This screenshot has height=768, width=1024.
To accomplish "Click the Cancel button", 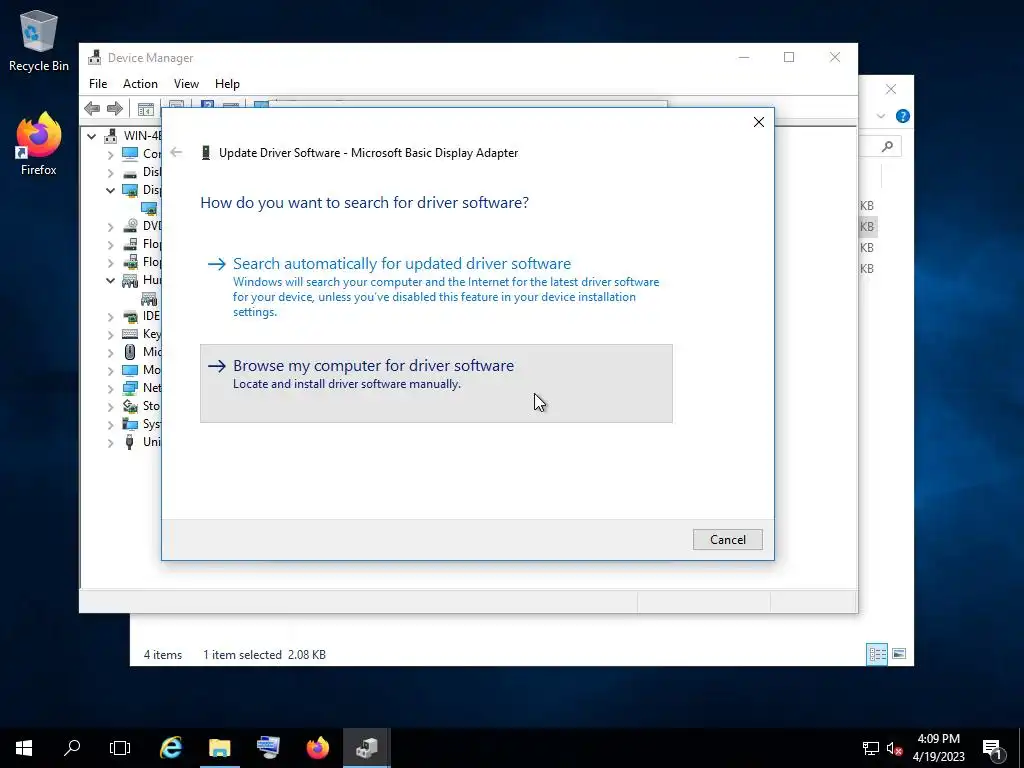I will pos(728,539).
